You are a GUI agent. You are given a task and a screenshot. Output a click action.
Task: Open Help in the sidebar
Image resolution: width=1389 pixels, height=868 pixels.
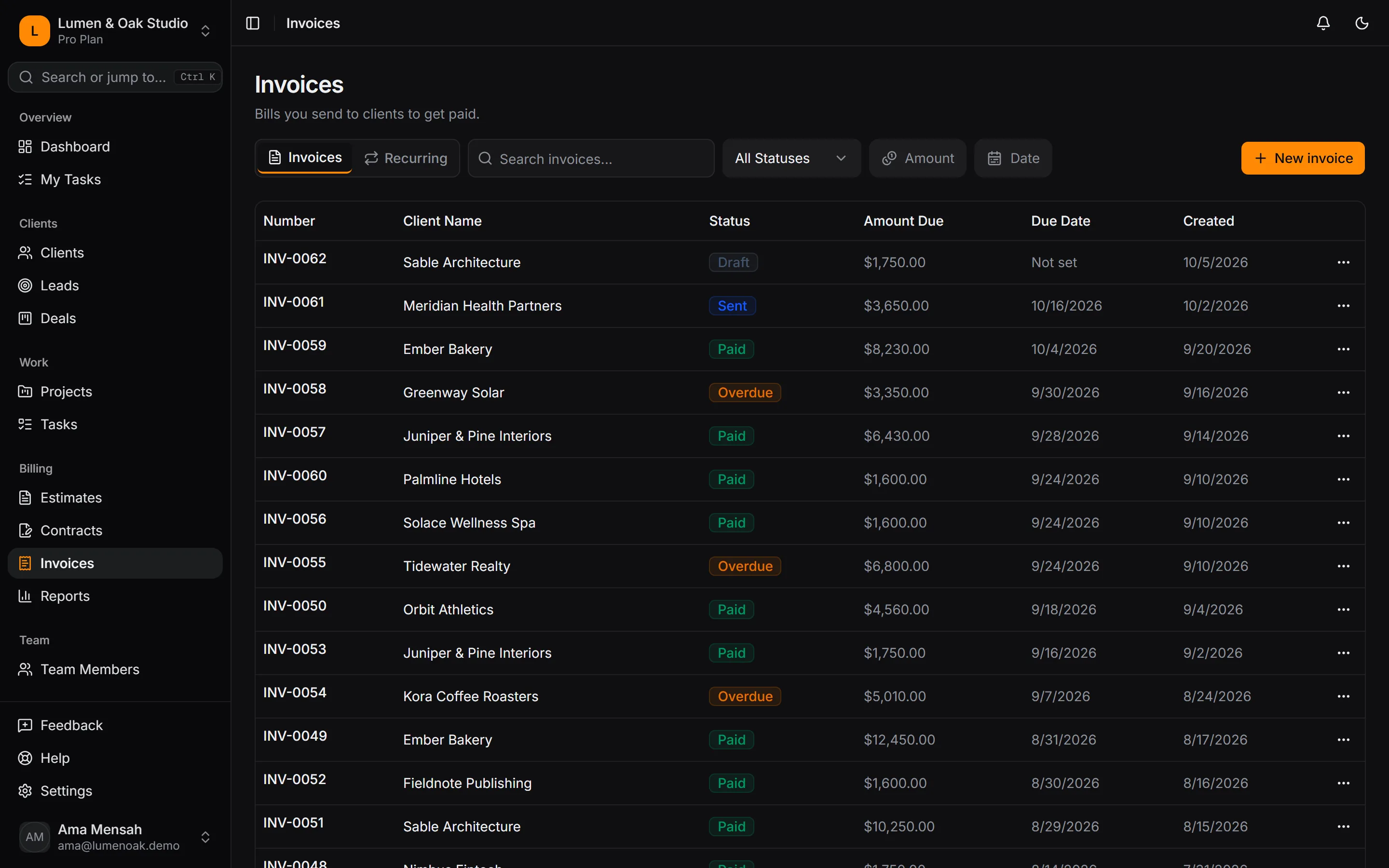pyautogui.click(x=115, y=758)
